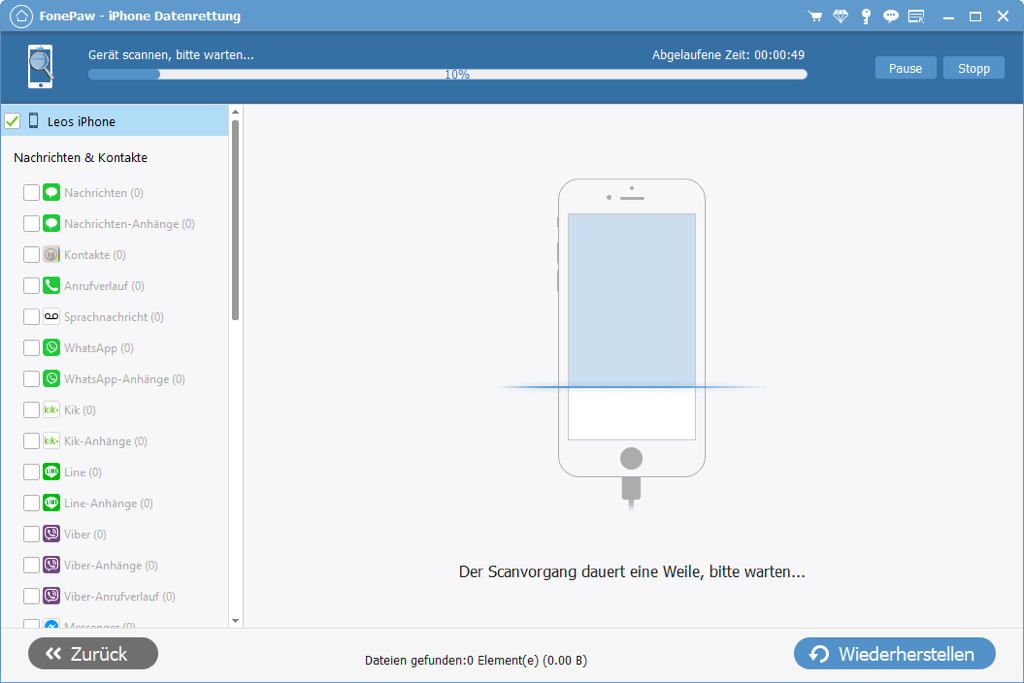Check the Anrufverlauf checkbox
Screen dimensions: 1024x683
[31, 285]
